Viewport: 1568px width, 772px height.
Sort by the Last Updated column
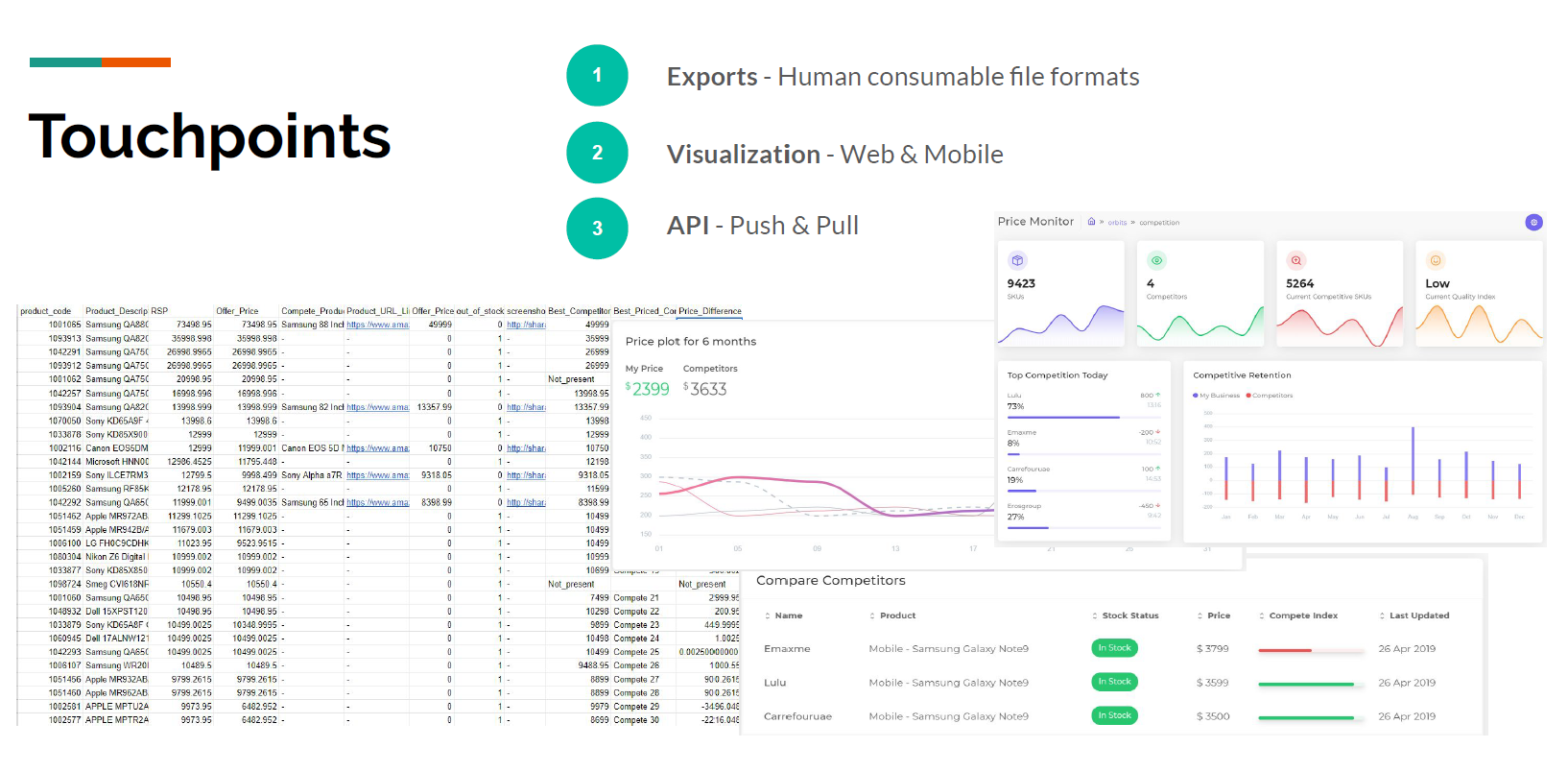click(x=1417, y=615)
